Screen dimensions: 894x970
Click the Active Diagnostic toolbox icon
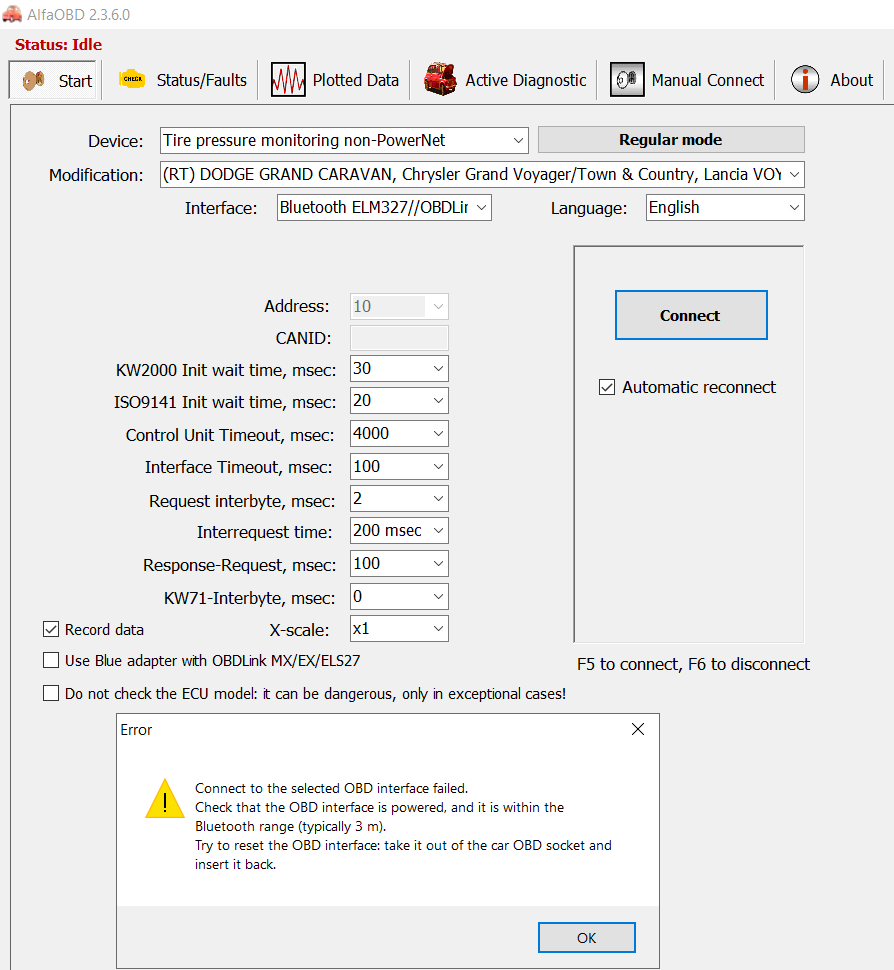pyautogui.click(x=440, y=80)
